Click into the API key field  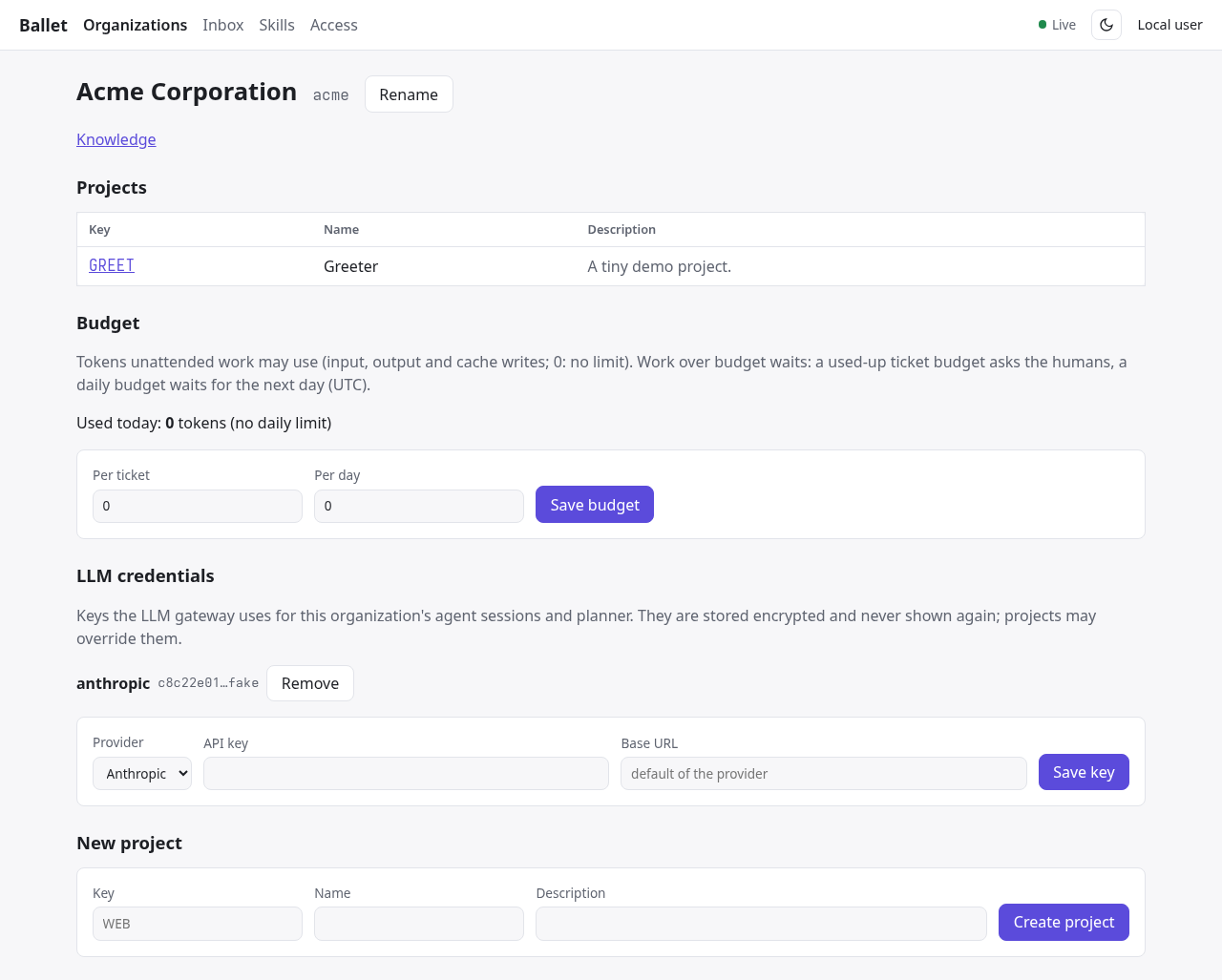tap(406, 773)
